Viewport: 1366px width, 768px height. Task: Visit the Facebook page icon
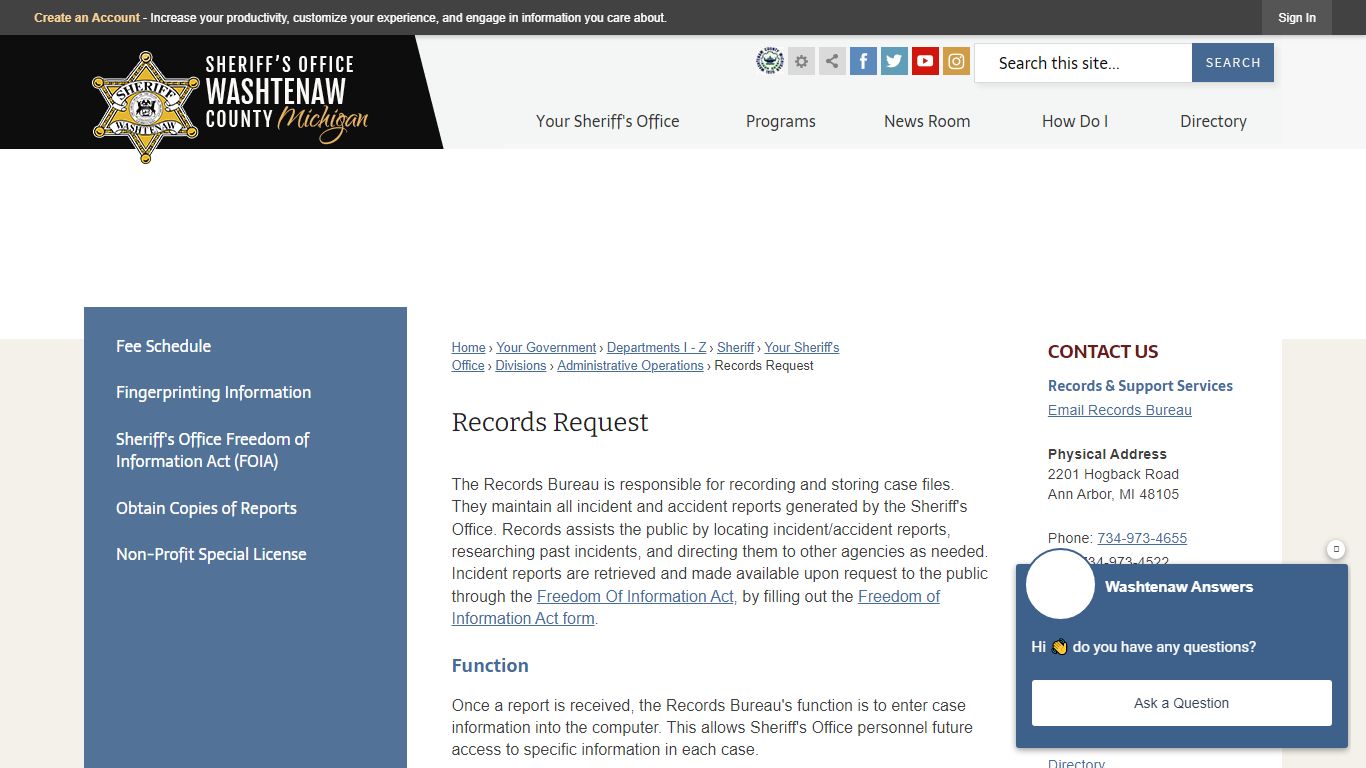click(x=863, y=62)
